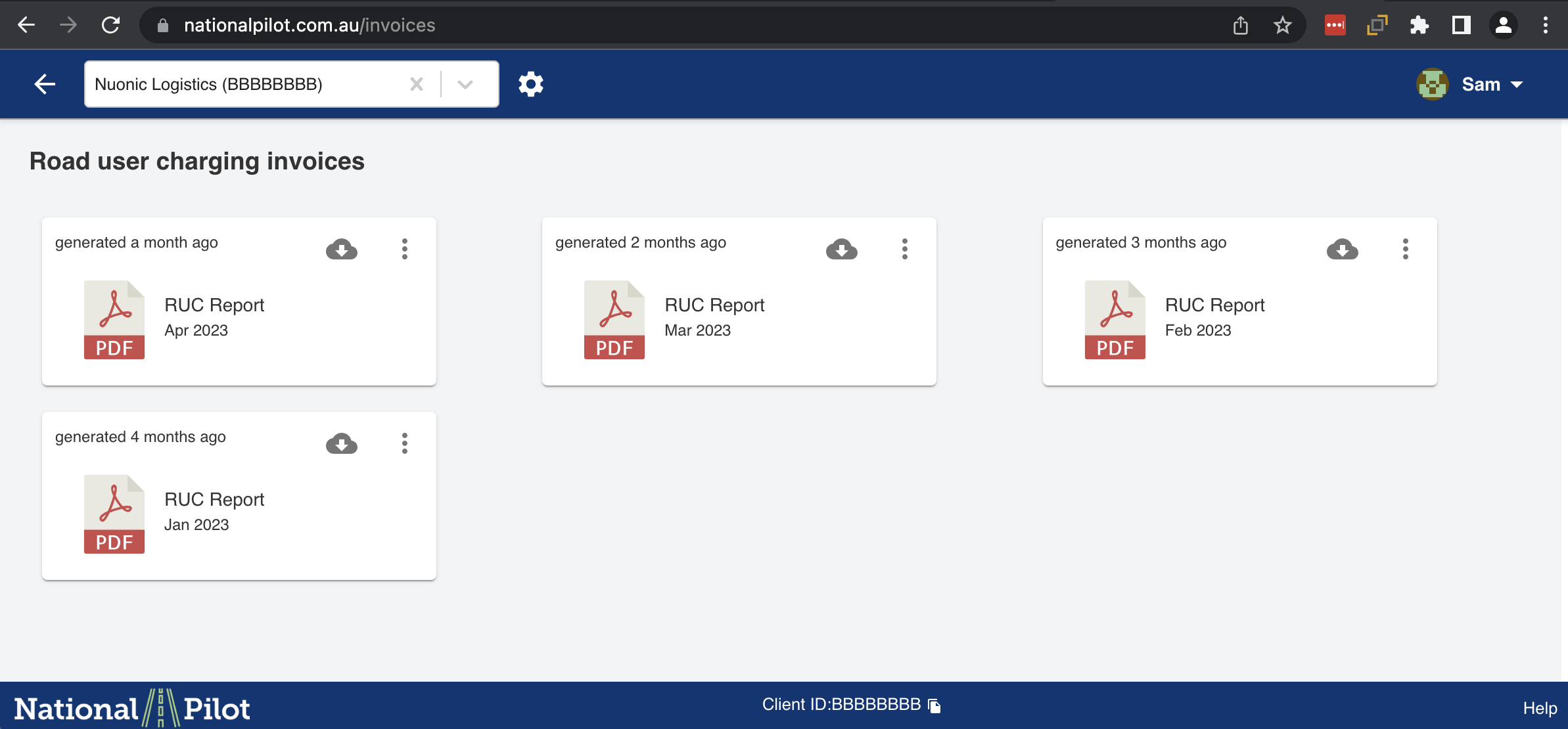Click the National Pilot logo
The image size is (1568, 729).
click(x=132, y=708)
